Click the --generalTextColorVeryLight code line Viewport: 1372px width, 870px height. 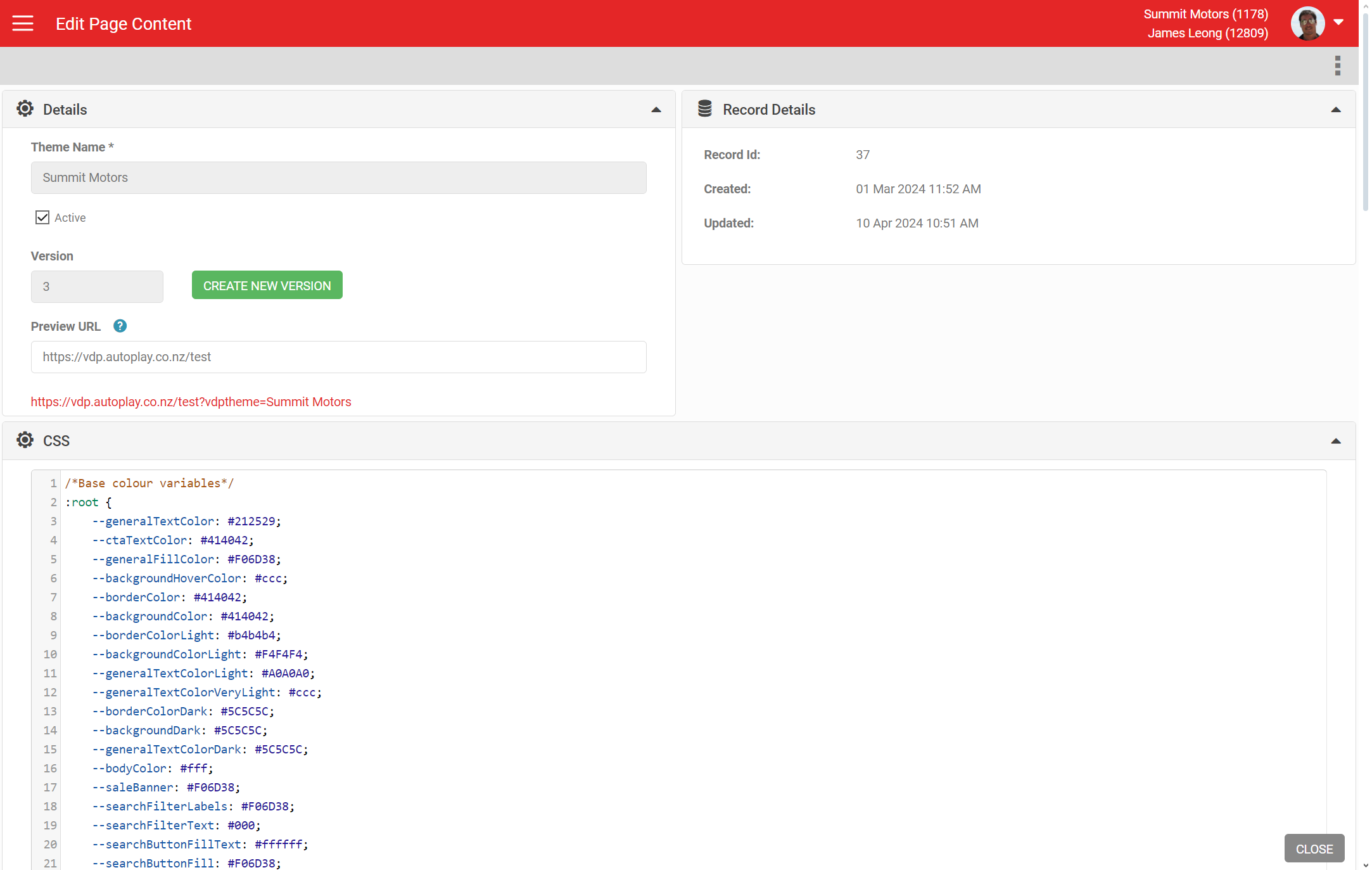click(207, 692)
